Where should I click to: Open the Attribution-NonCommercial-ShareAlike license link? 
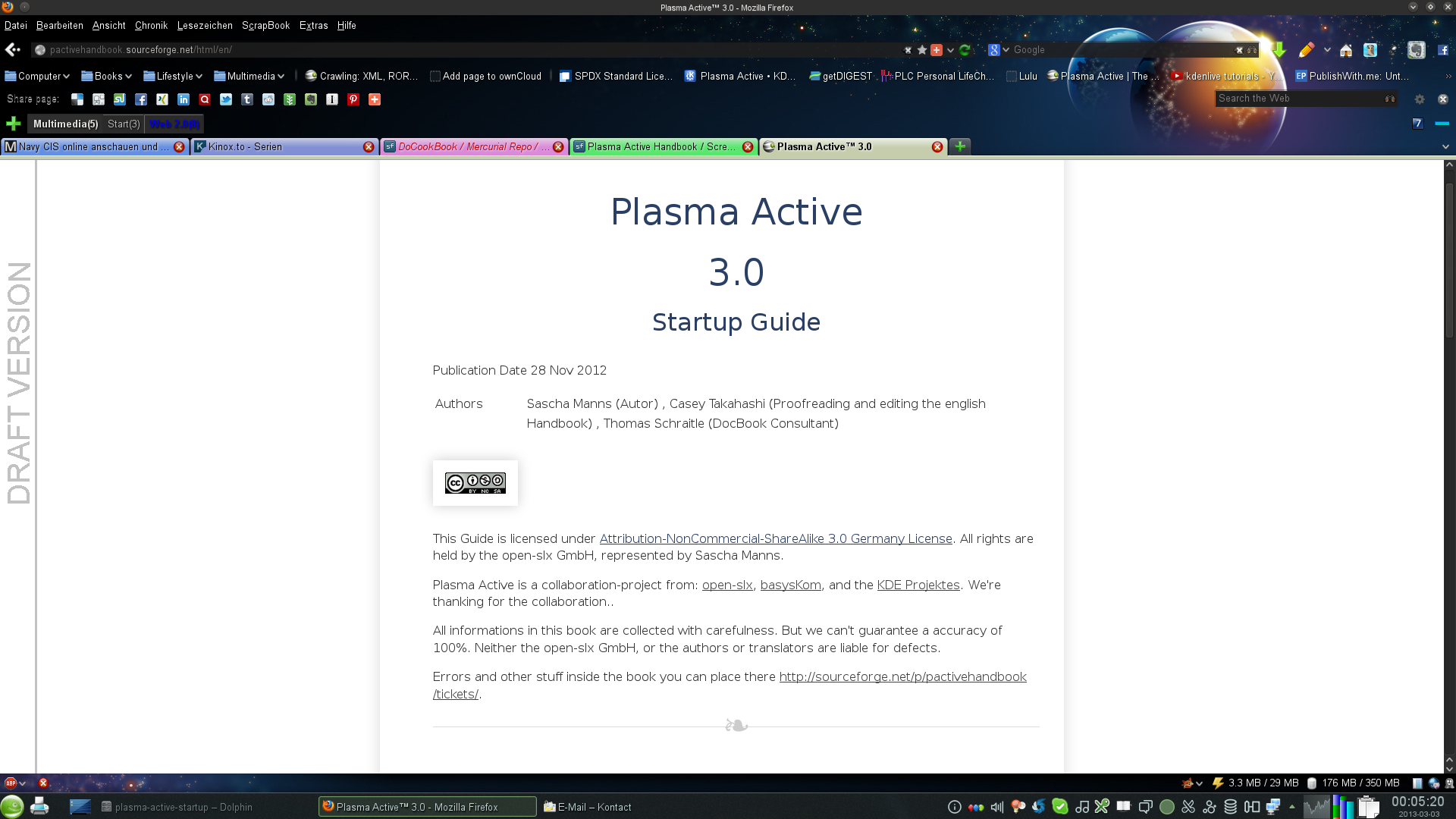[x=775, y=538]
